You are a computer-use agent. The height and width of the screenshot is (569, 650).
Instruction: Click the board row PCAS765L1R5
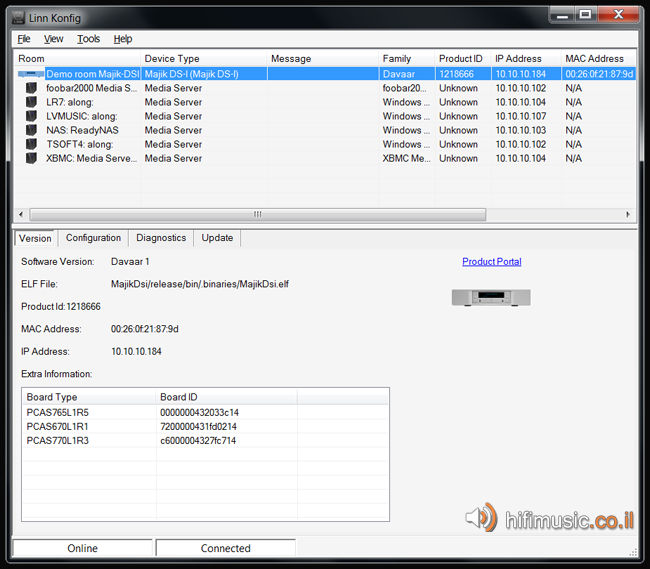205,412
